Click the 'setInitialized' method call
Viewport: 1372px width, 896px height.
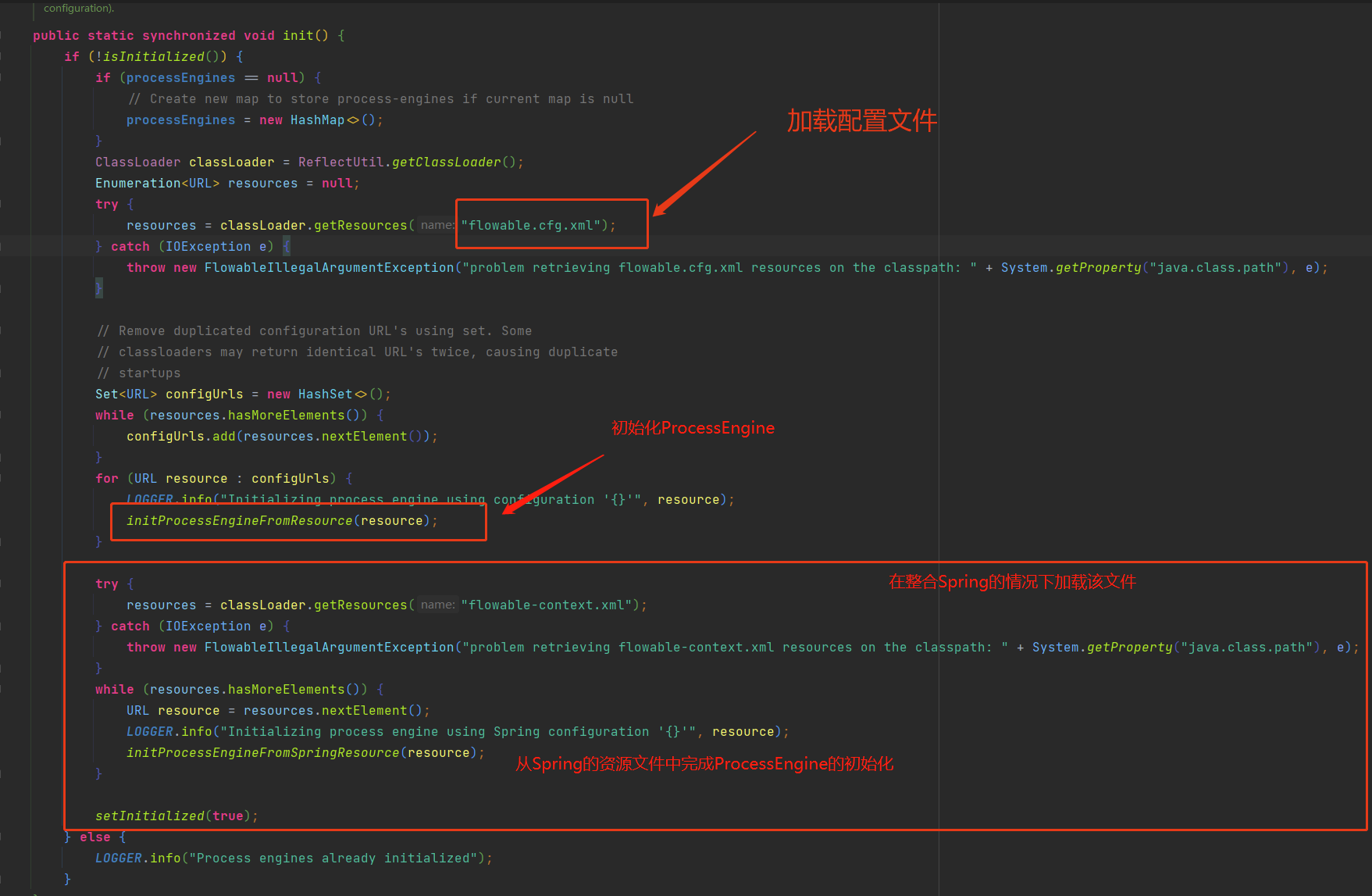pyautogui.click(x=149, y=816)
